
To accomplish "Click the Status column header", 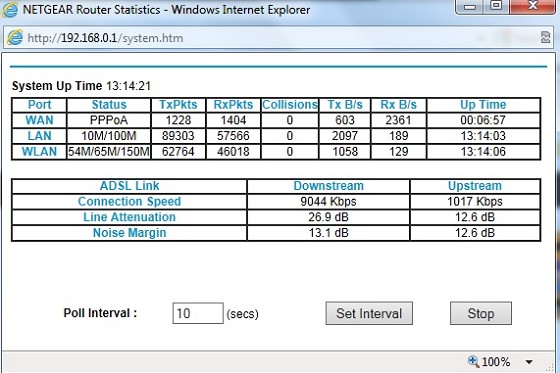I will [109, 105].
